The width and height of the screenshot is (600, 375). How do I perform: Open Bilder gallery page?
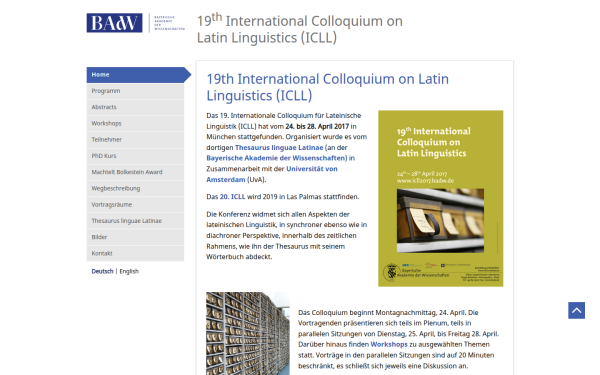[135, 238]
